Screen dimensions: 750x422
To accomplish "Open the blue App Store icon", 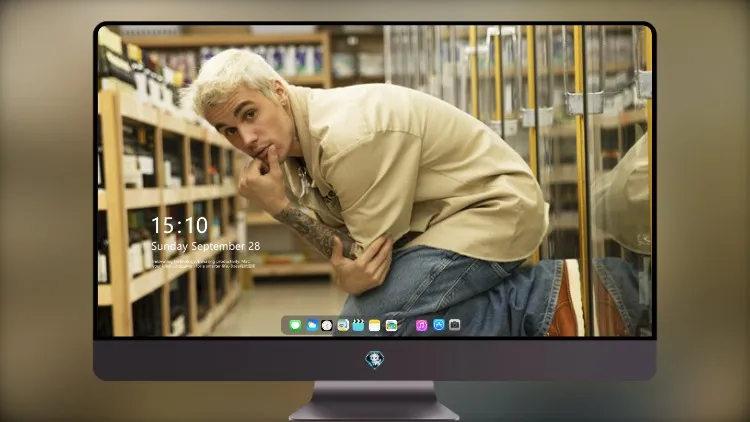I will tap(439, 325).
